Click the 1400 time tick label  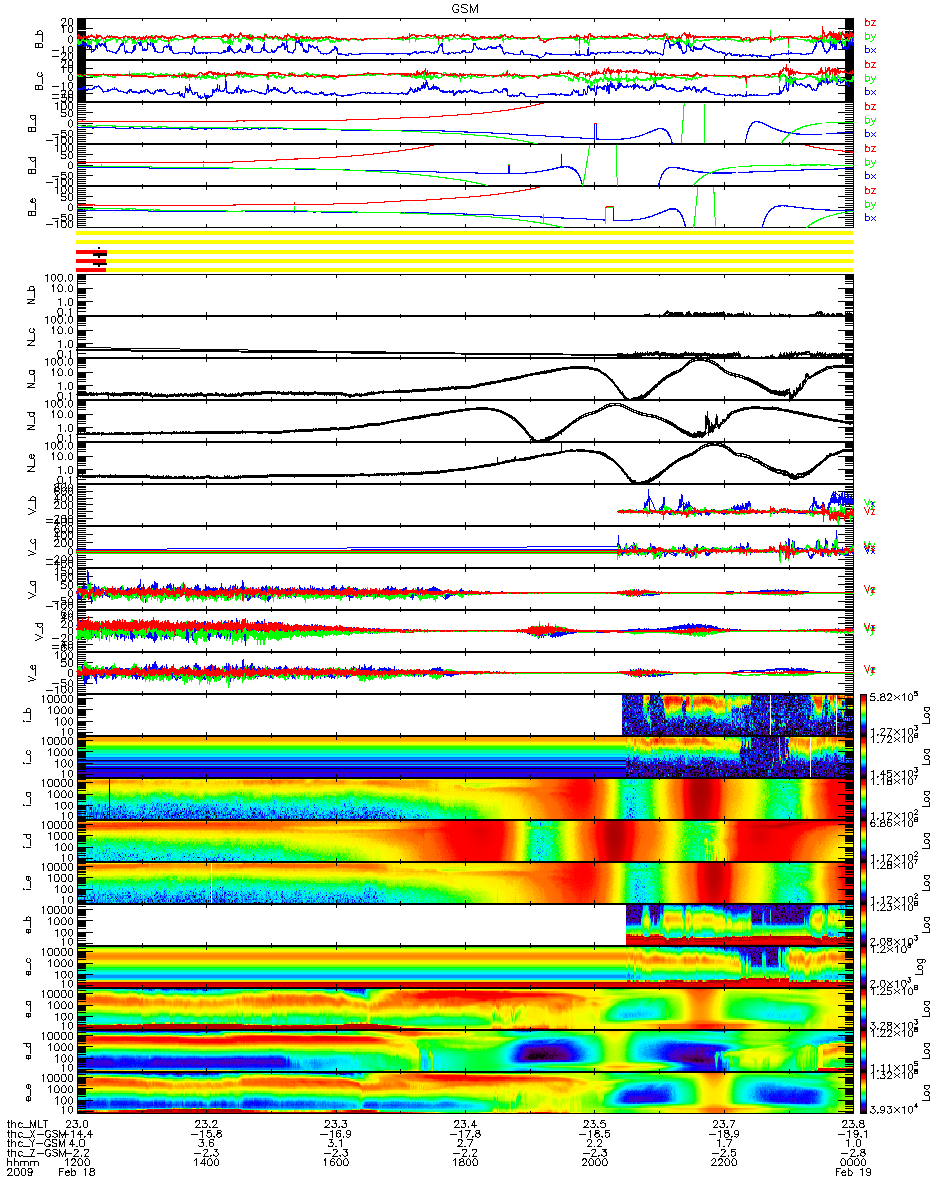207,1163
